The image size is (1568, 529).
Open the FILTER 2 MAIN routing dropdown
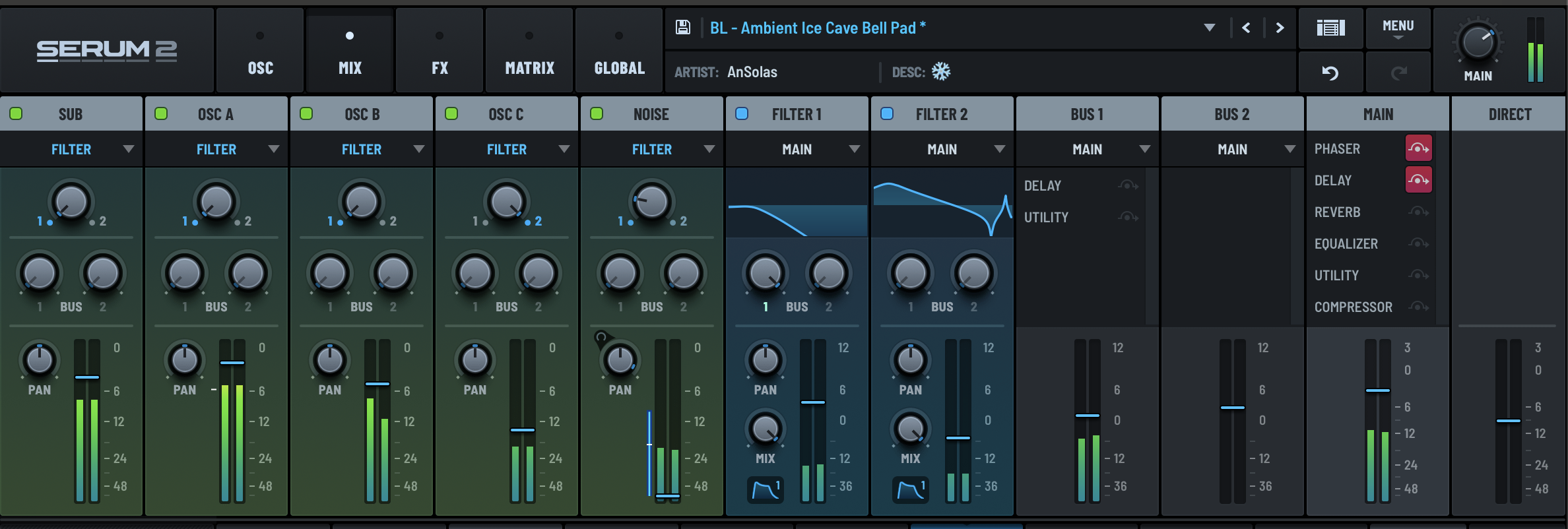click(942, 149)
